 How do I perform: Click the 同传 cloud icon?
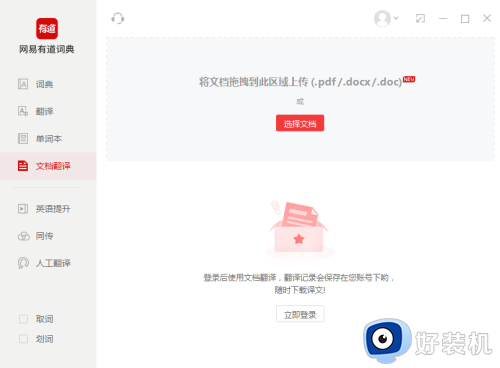[23, 236]
